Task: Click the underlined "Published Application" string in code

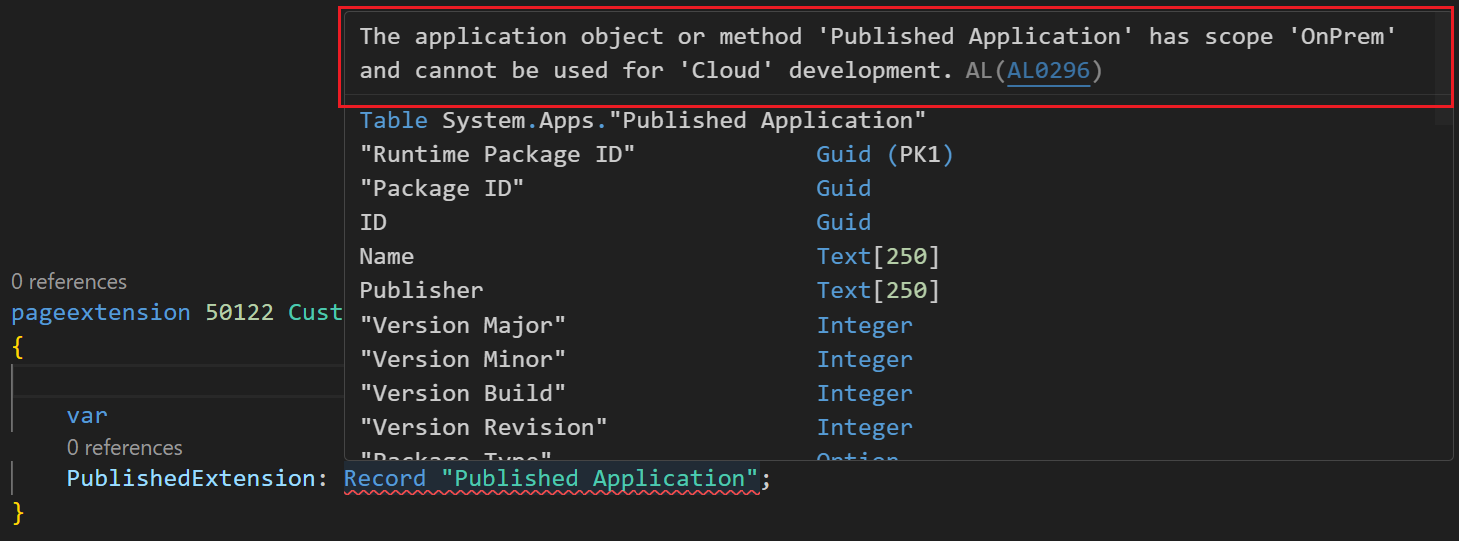Action: point(599,479)
